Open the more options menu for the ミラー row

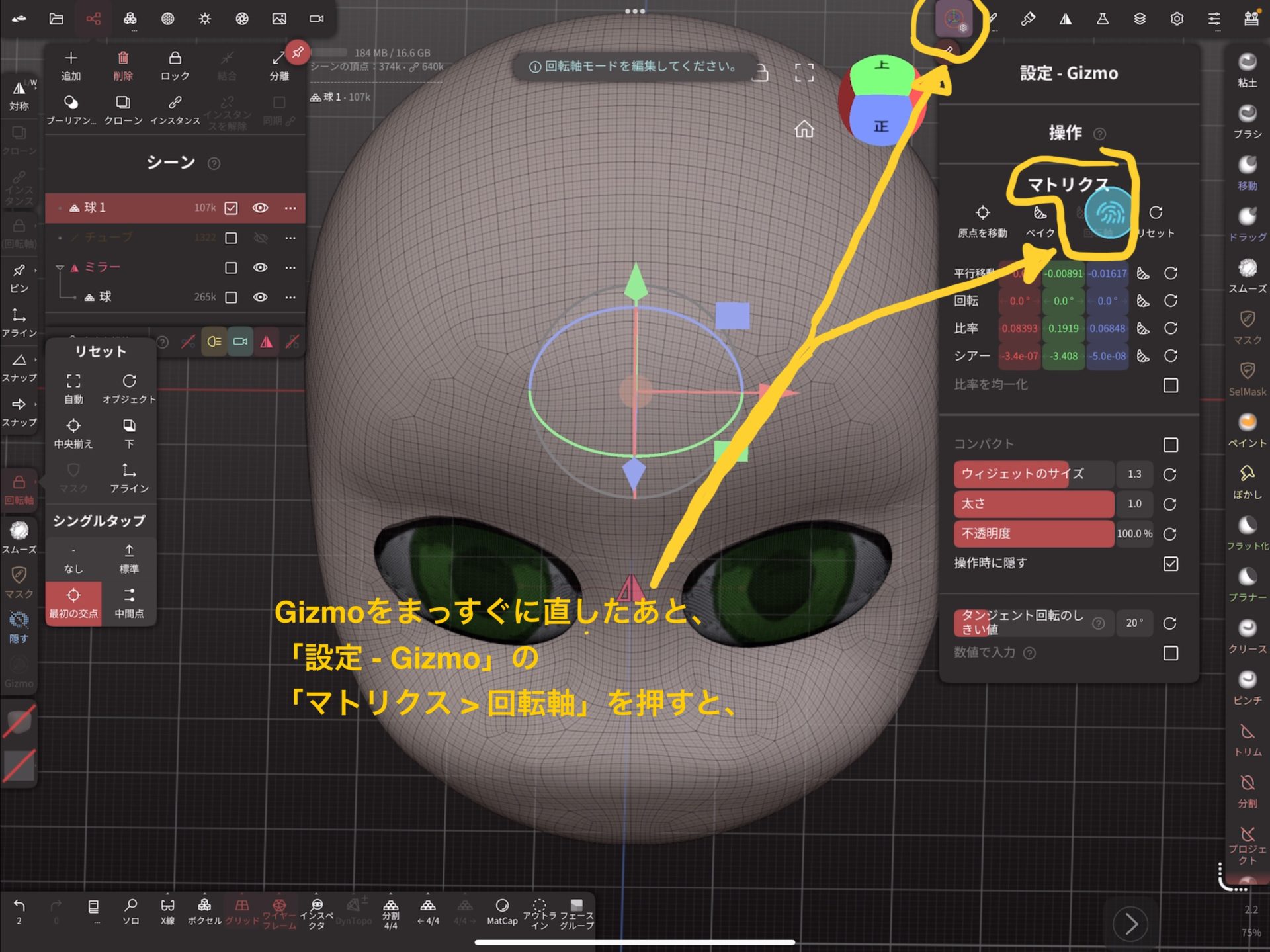[290, 267]
